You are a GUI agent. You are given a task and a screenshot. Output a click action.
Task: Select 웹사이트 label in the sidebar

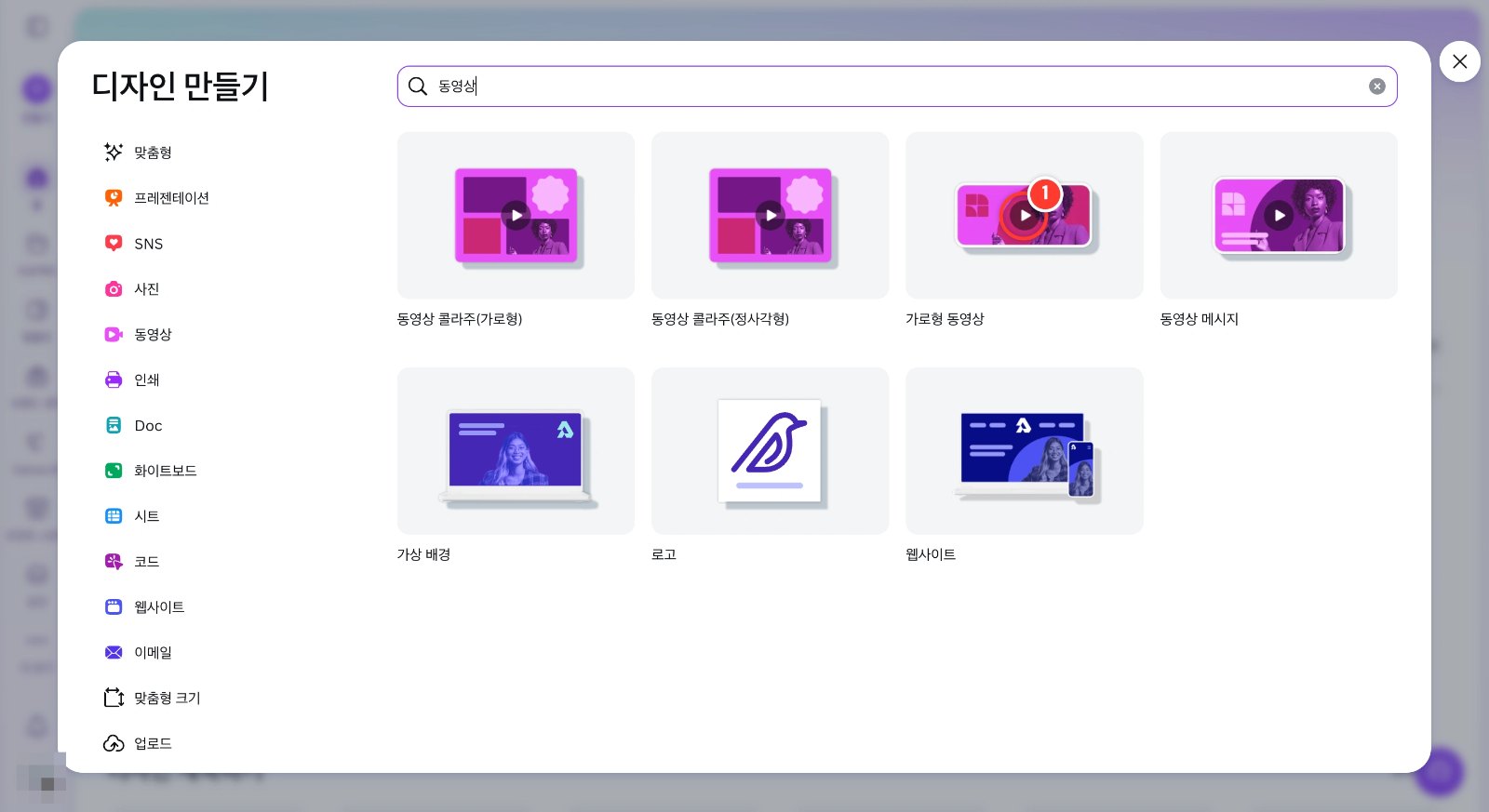(x=159, y=606)
